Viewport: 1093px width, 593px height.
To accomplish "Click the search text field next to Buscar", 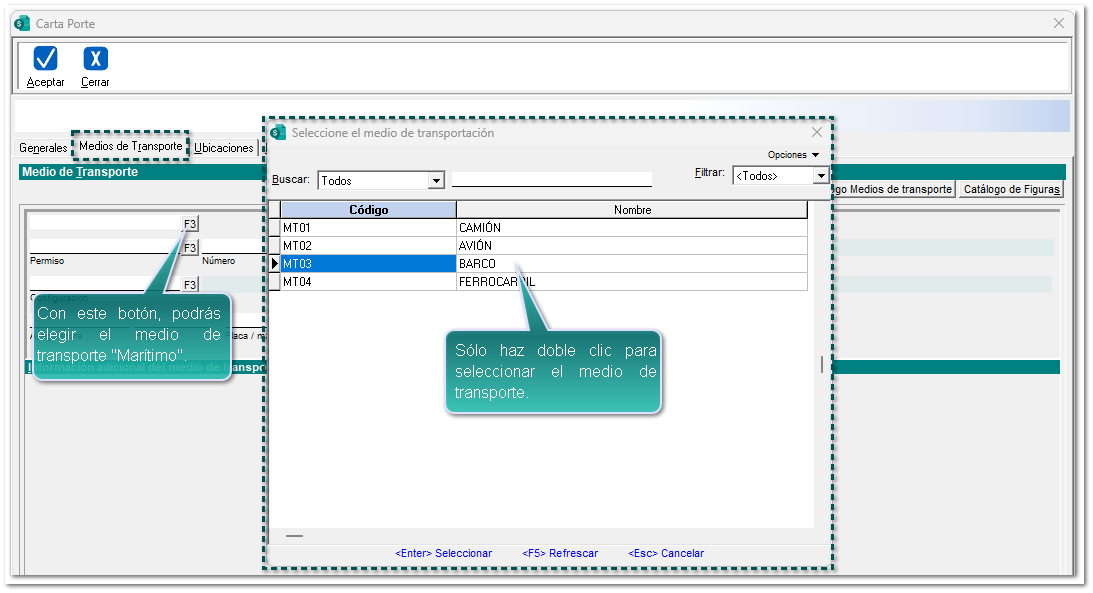I will coord(551,180).
